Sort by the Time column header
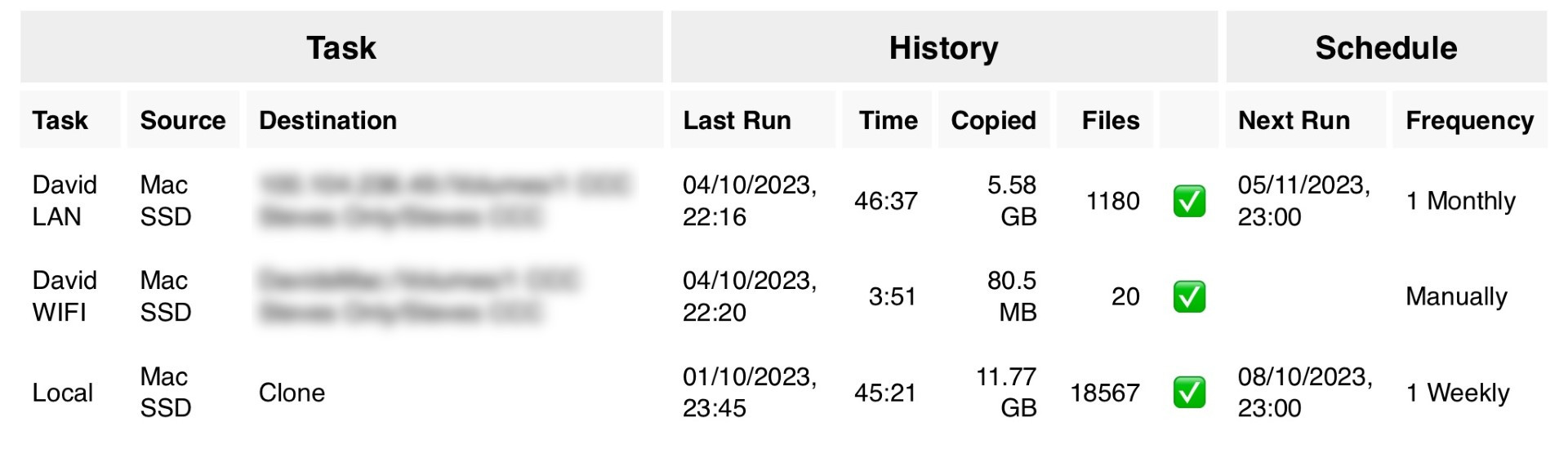This screenshot has height=471, width=1568. click(x=888, y=120)
